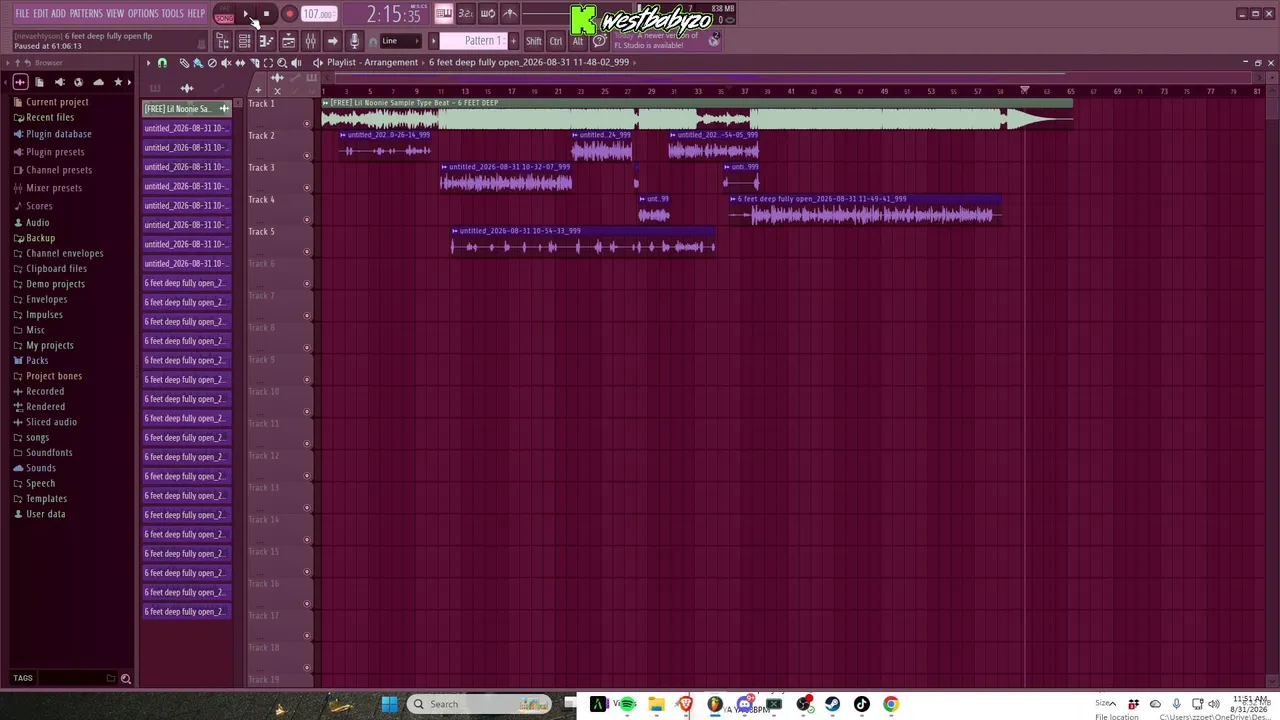The height and width of the screenshot is (720, 1280).
Task: Mute Track 5 using its dot toggle
Action: [307, 252]
